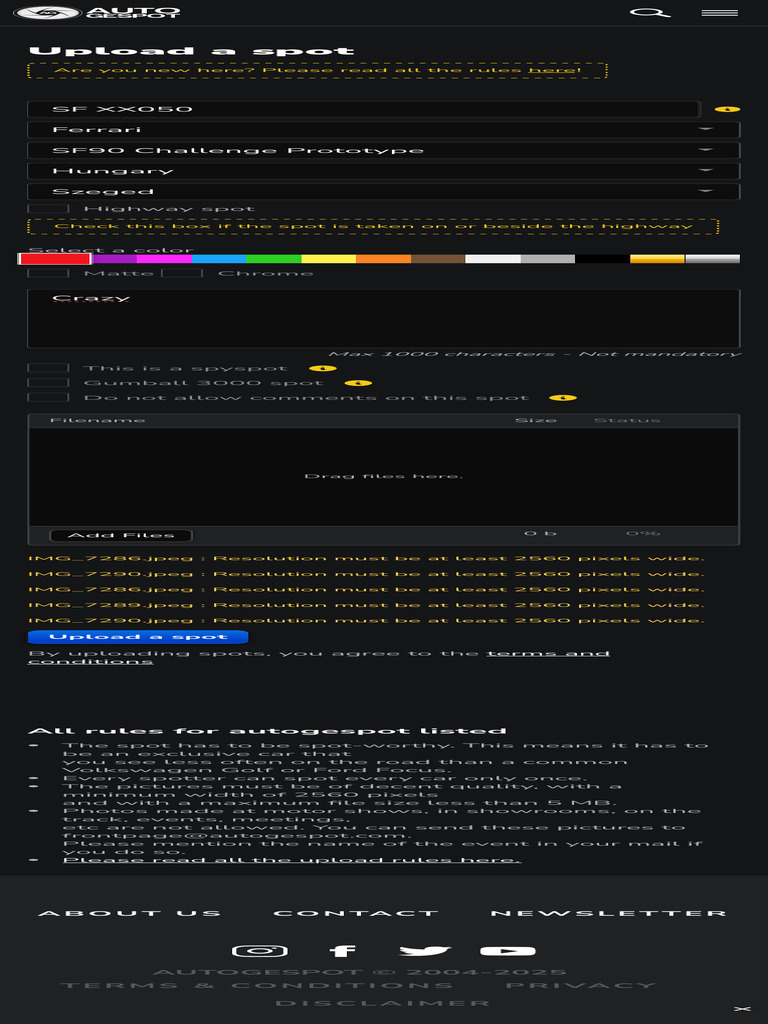Open footer Terms & Conditions

257,985
